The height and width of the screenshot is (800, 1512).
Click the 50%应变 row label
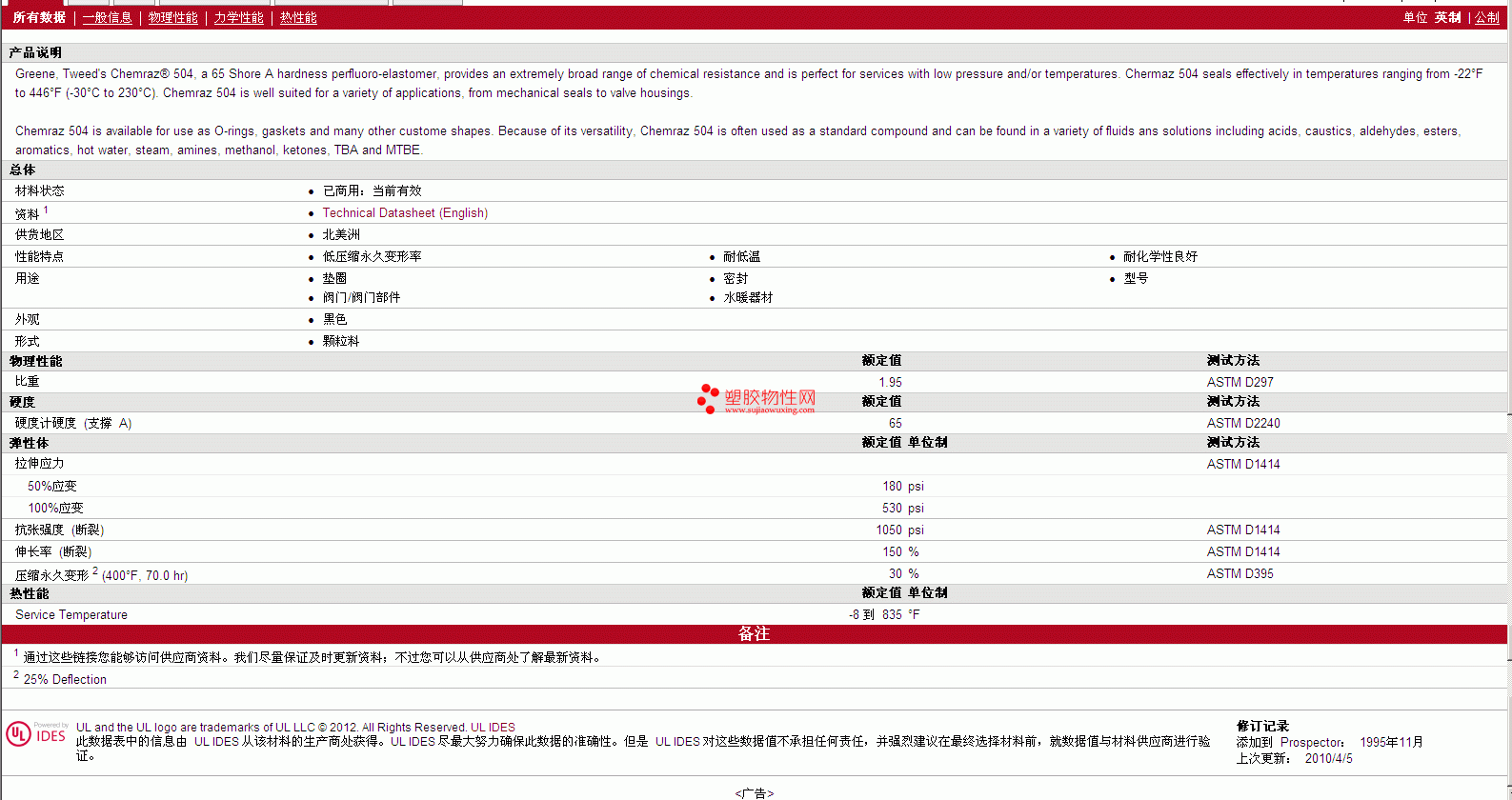(x=52, y=486)
